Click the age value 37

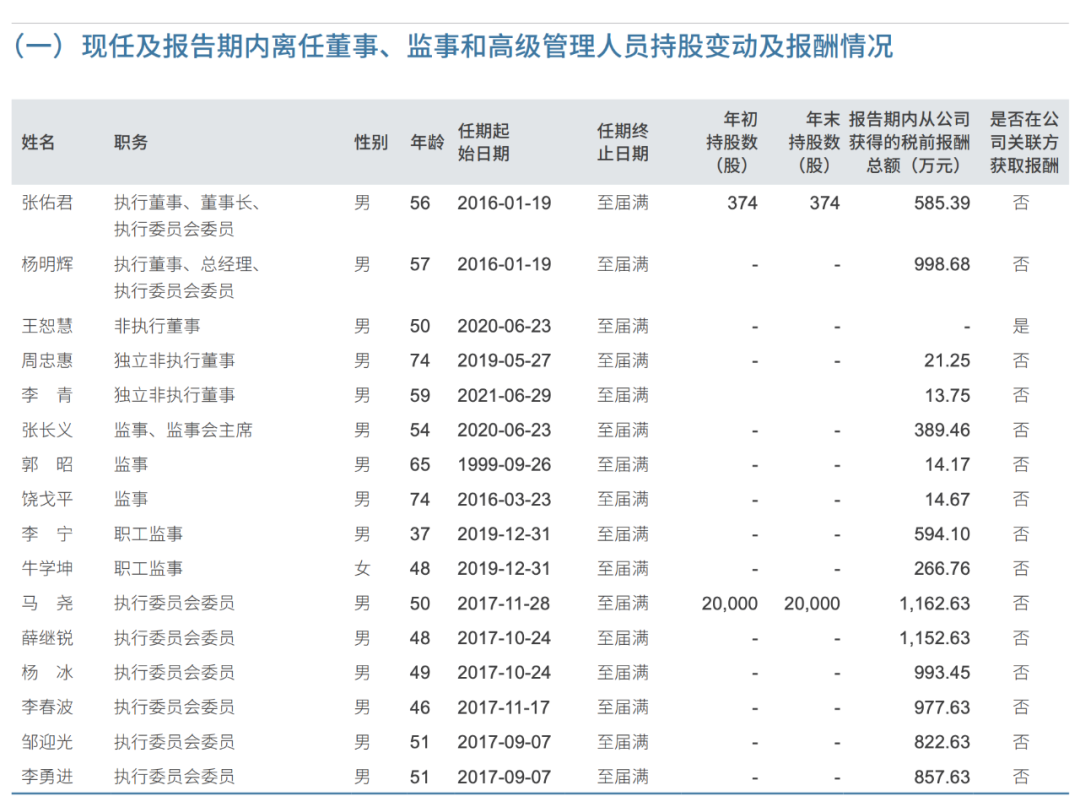coord(419,534)
